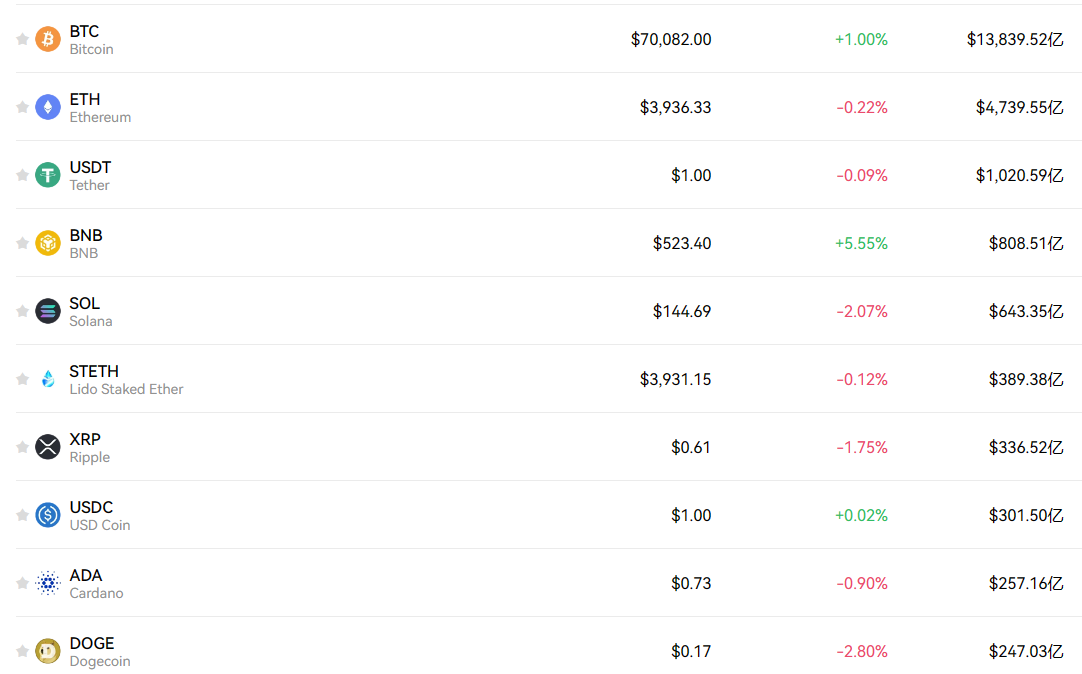Click the green Tether coin icon

click(48, 175)
